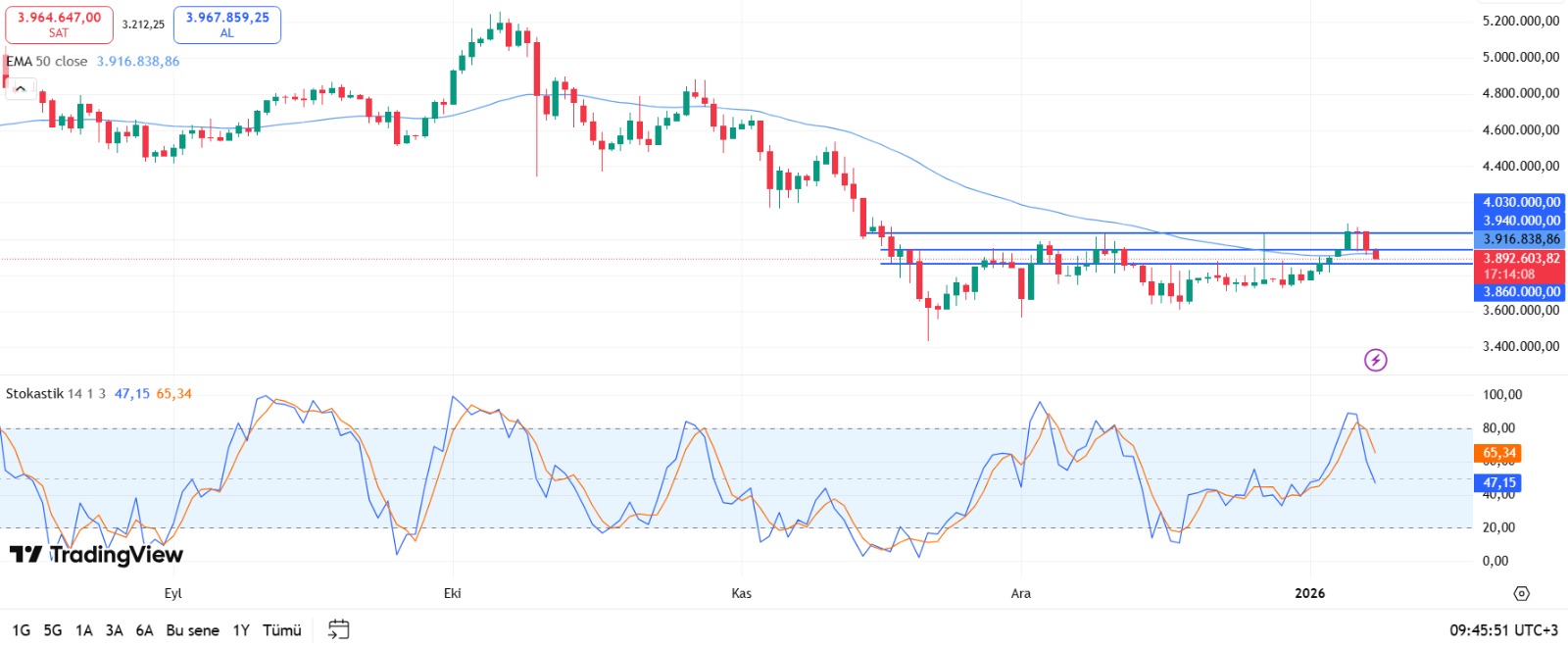Select the Stokastik 14 1 3 legend
Viewport: 1568px width, 648px height.
pyautogui.click(x=55, y=393)
